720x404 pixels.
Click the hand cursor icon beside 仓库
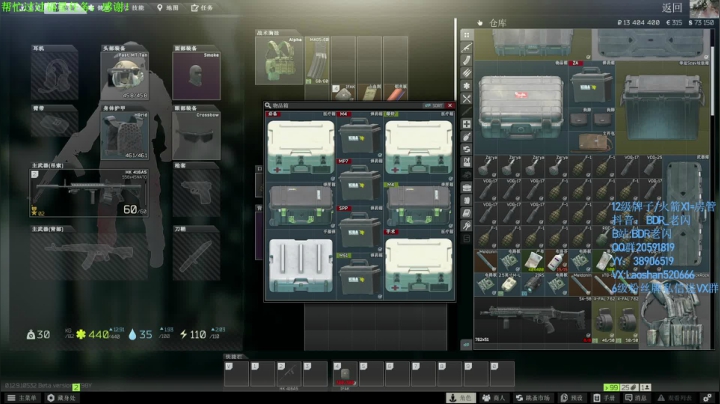pos(480,22)
